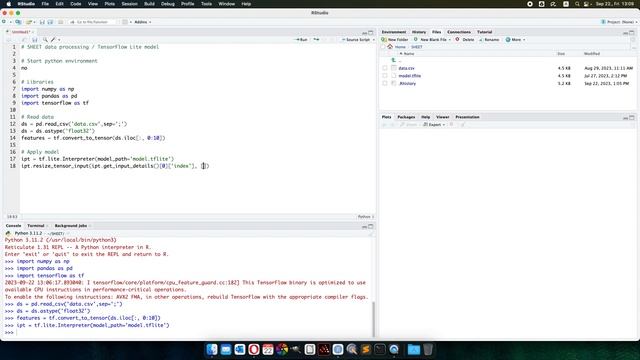The width and height of the screenshot is (640, 360).
Task: Open the Addins dropdown
Action: (143, 22)
